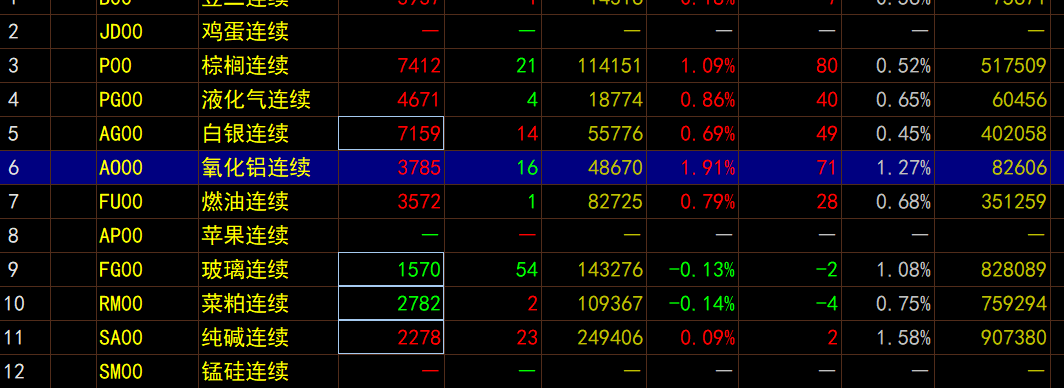The height and width of the screenshot is (388, 1064).
Task: Click open interest 82606
Action: (1019, 168)
